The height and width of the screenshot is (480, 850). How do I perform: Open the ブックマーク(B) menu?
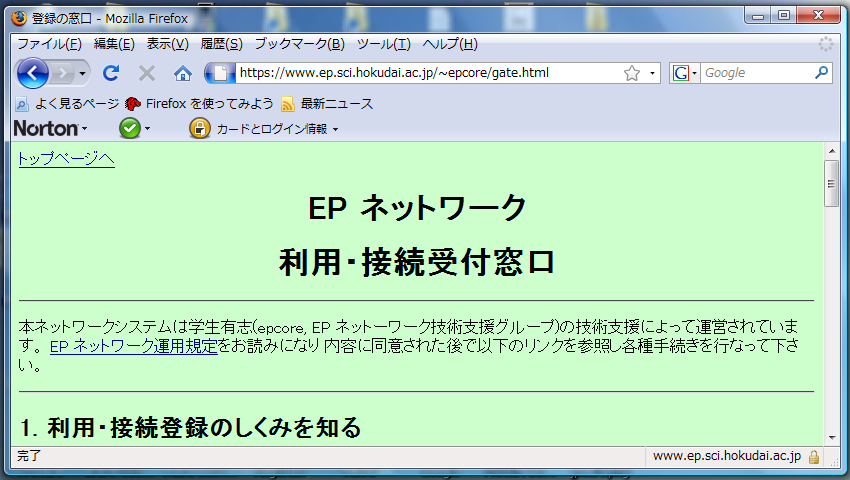(x=300, y=44)
